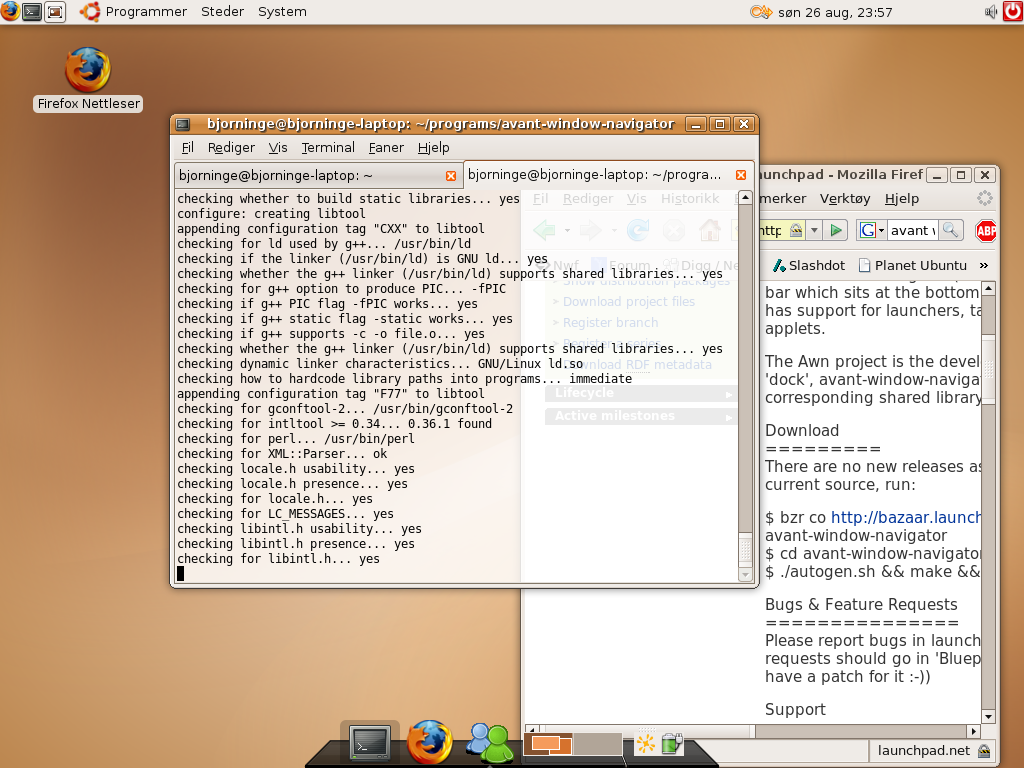Viewport: 1024px width, 768px height.
Task: Click Firefox horizontal scrollbar right arrow
Action: pos(974,731)
